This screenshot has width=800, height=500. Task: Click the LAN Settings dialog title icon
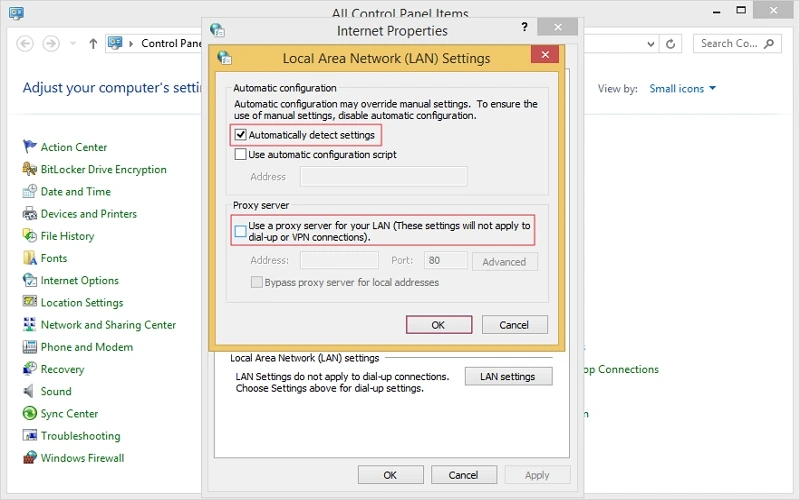(x=224, y=58)
